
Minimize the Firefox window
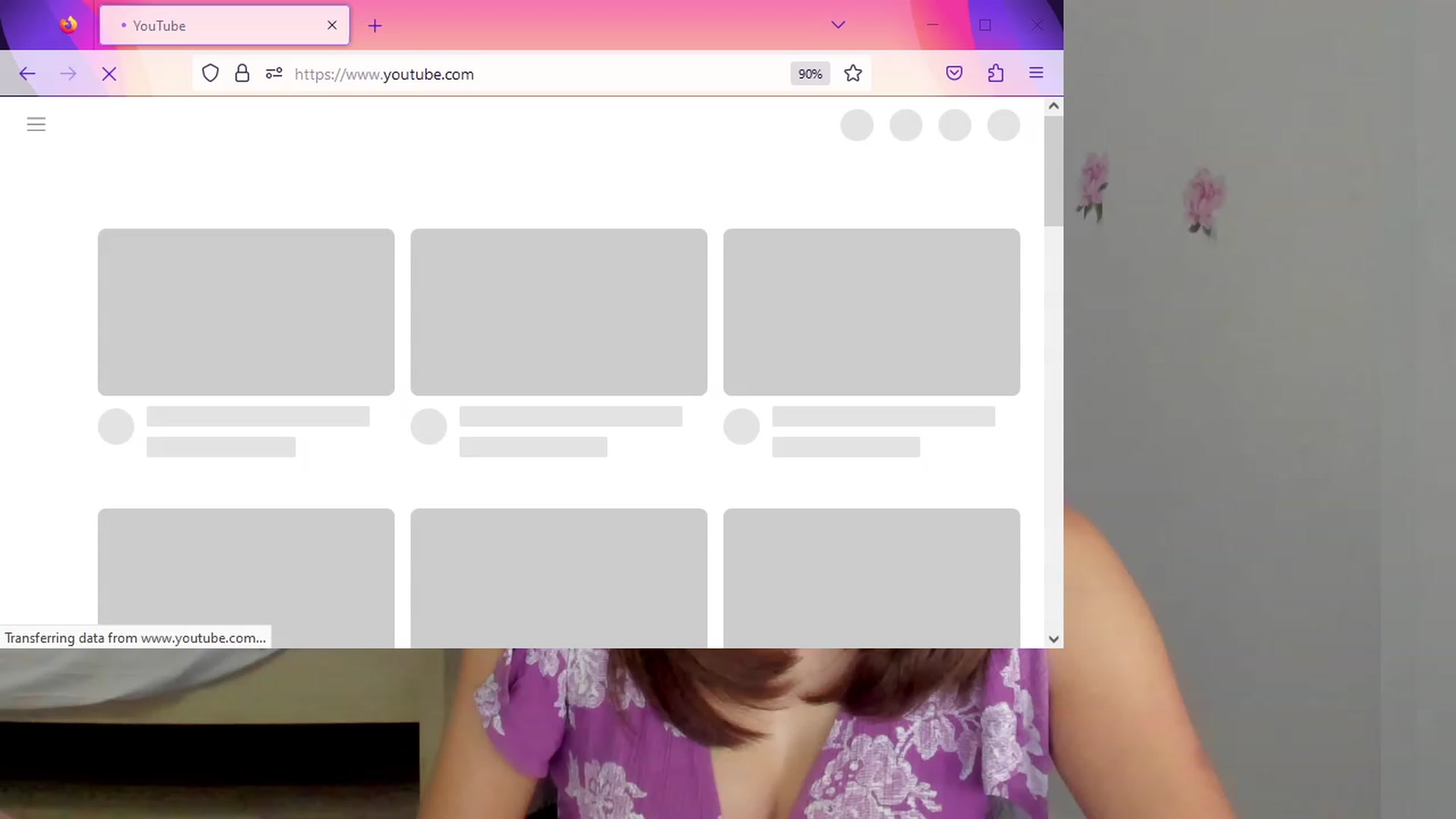point(933,25)
